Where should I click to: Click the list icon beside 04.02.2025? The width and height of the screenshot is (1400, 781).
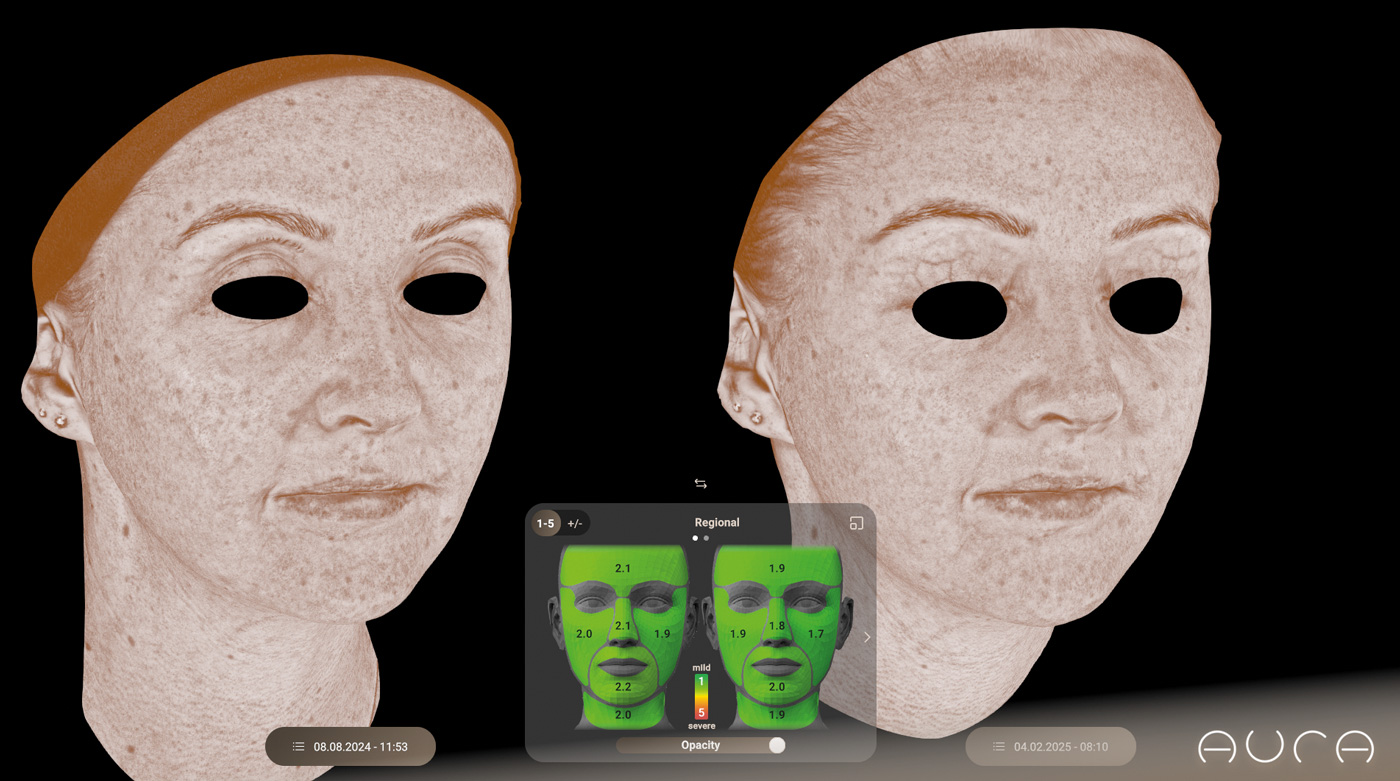[x=998, y=747]
